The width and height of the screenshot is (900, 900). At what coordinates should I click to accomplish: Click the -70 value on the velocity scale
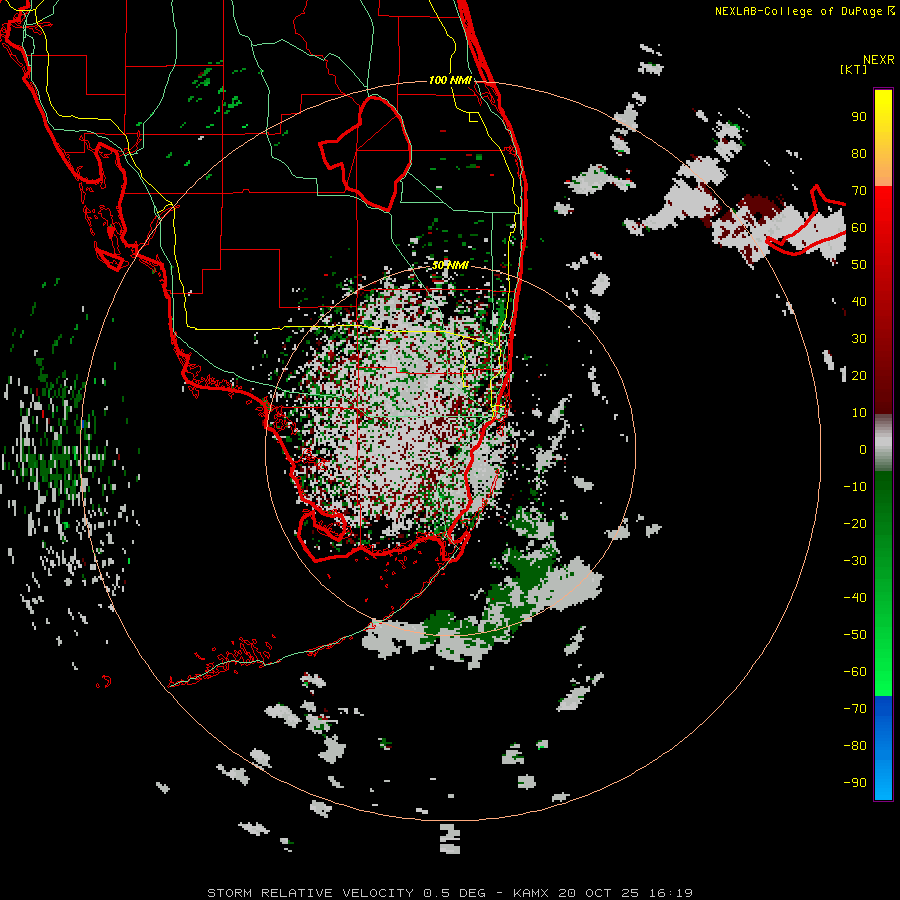pyautogui.click(x=855, y=709)
